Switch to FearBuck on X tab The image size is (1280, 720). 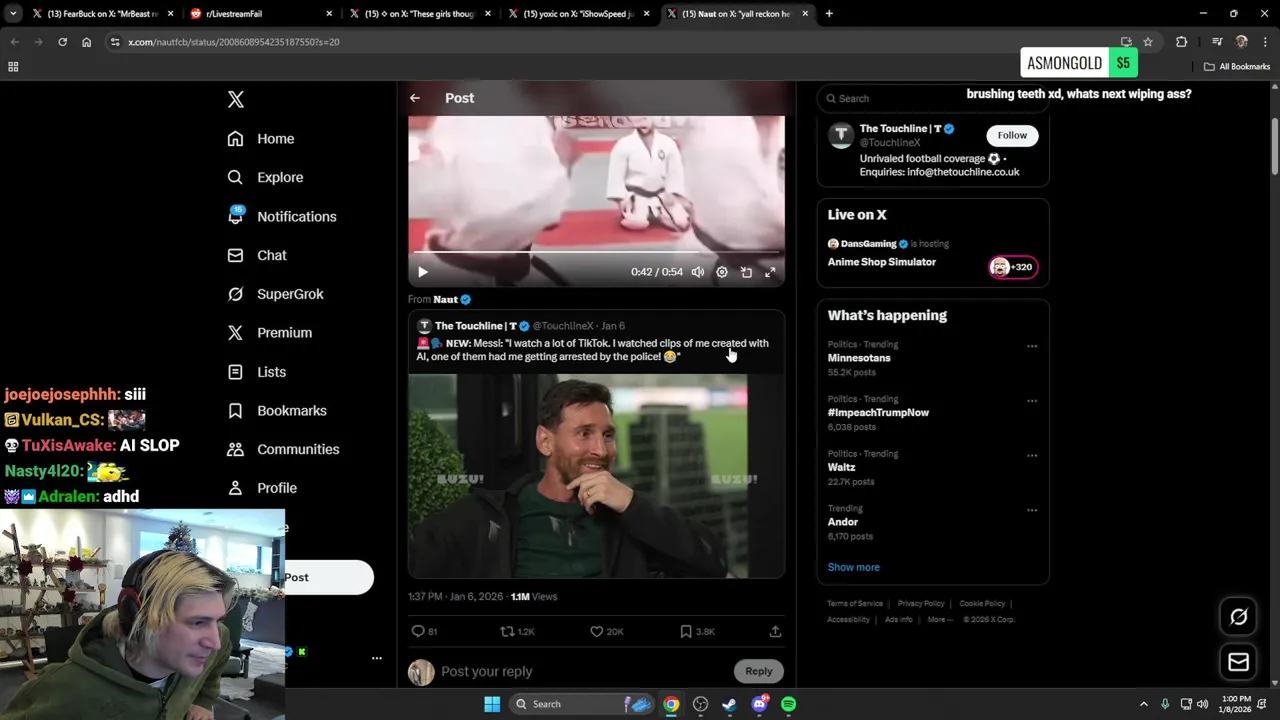[x=103, y=14]
